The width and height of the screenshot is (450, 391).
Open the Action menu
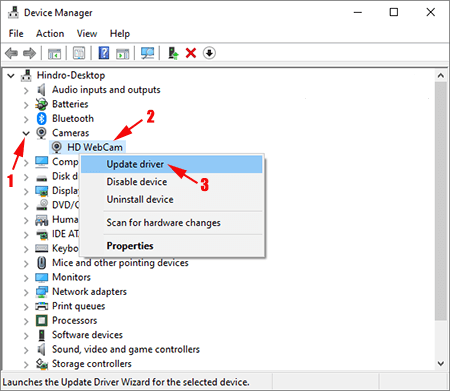point(50,34)
